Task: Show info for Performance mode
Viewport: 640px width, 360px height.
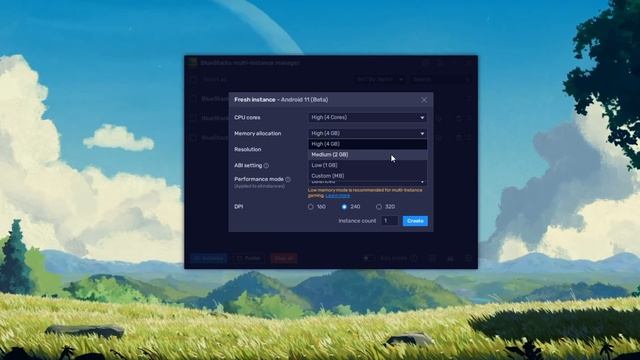Action: click(288, 179)
